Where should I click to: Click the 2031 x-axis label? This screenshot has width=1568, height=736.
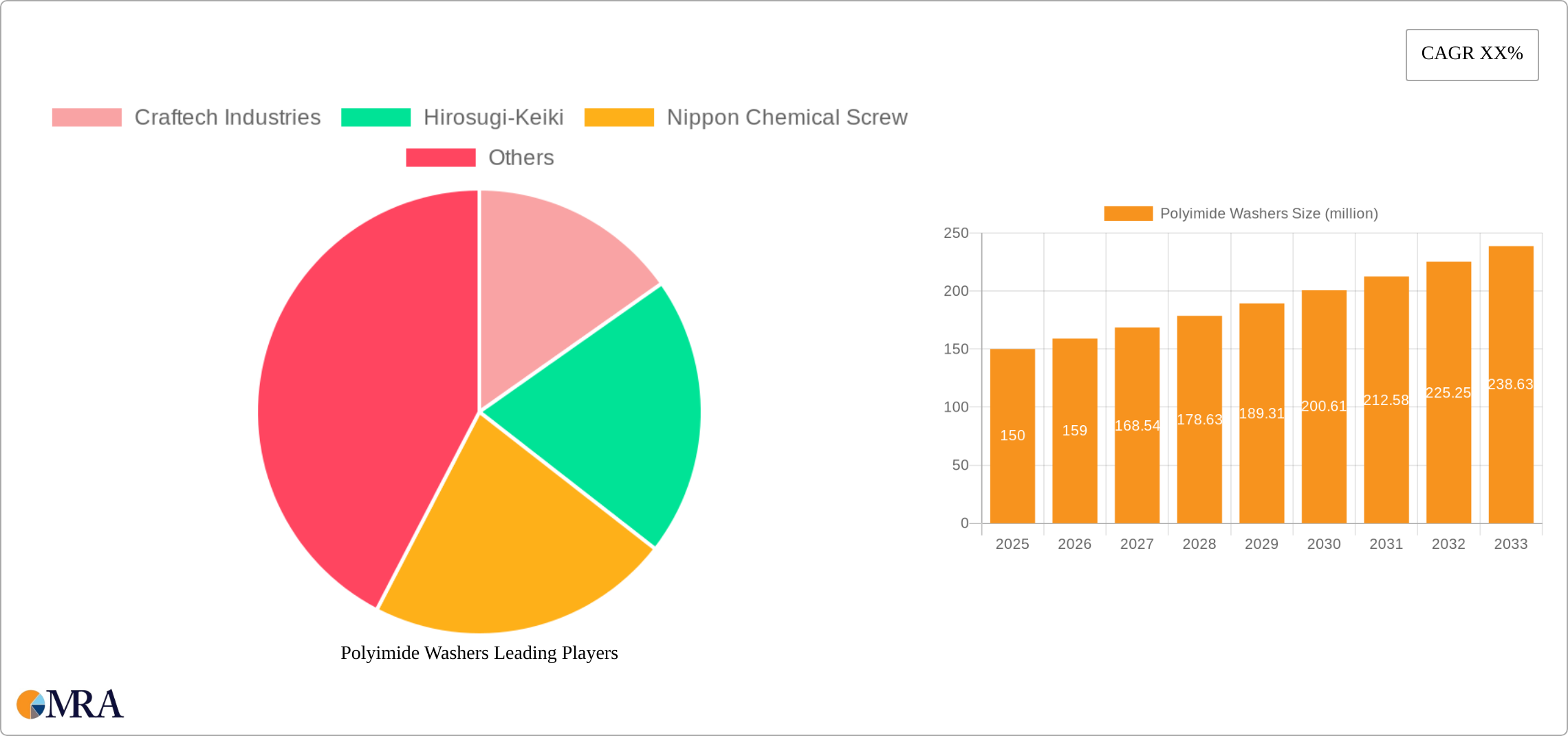click(1386, 544)
